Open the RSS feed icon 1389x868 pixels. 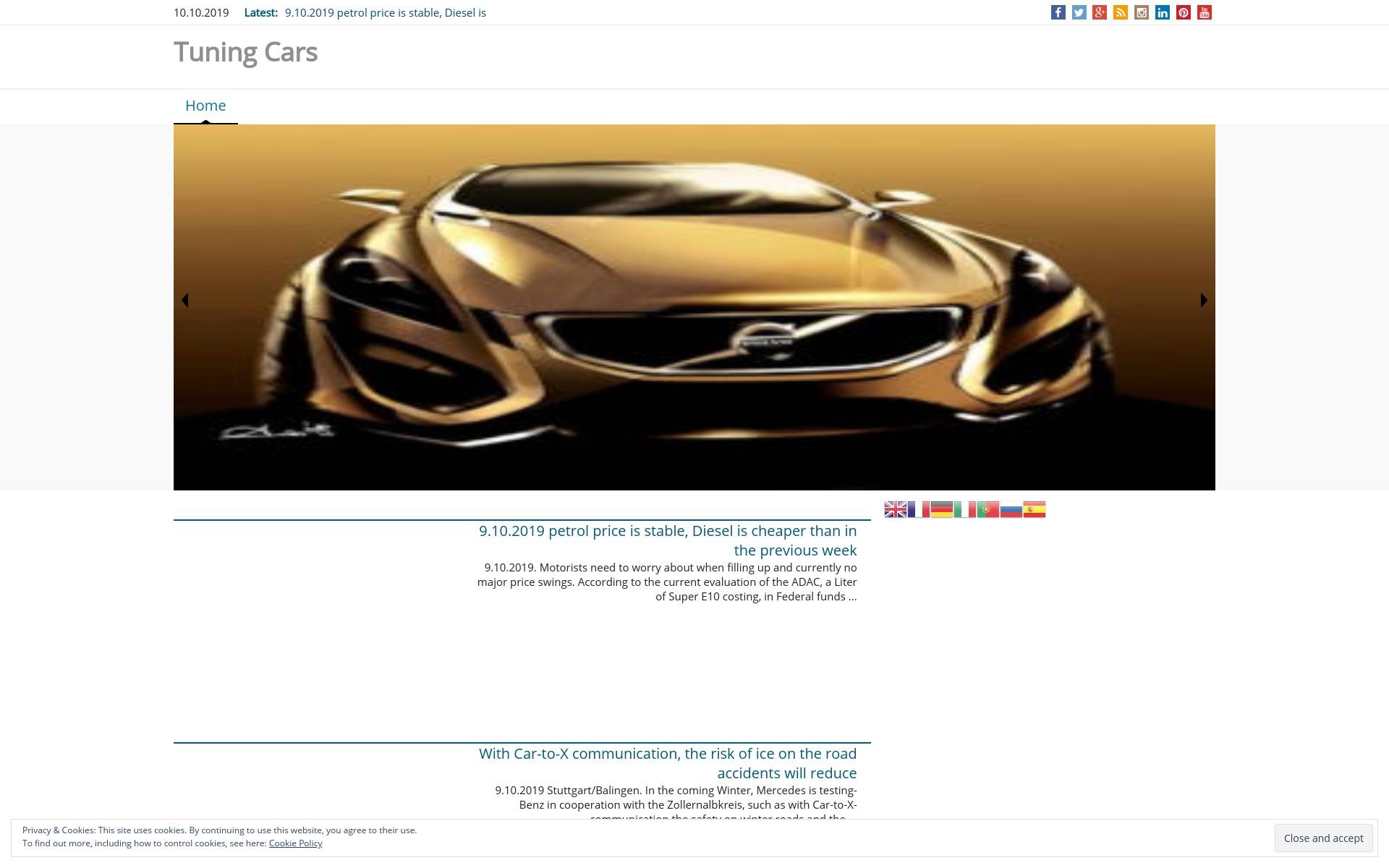(x=1121, y=12)
